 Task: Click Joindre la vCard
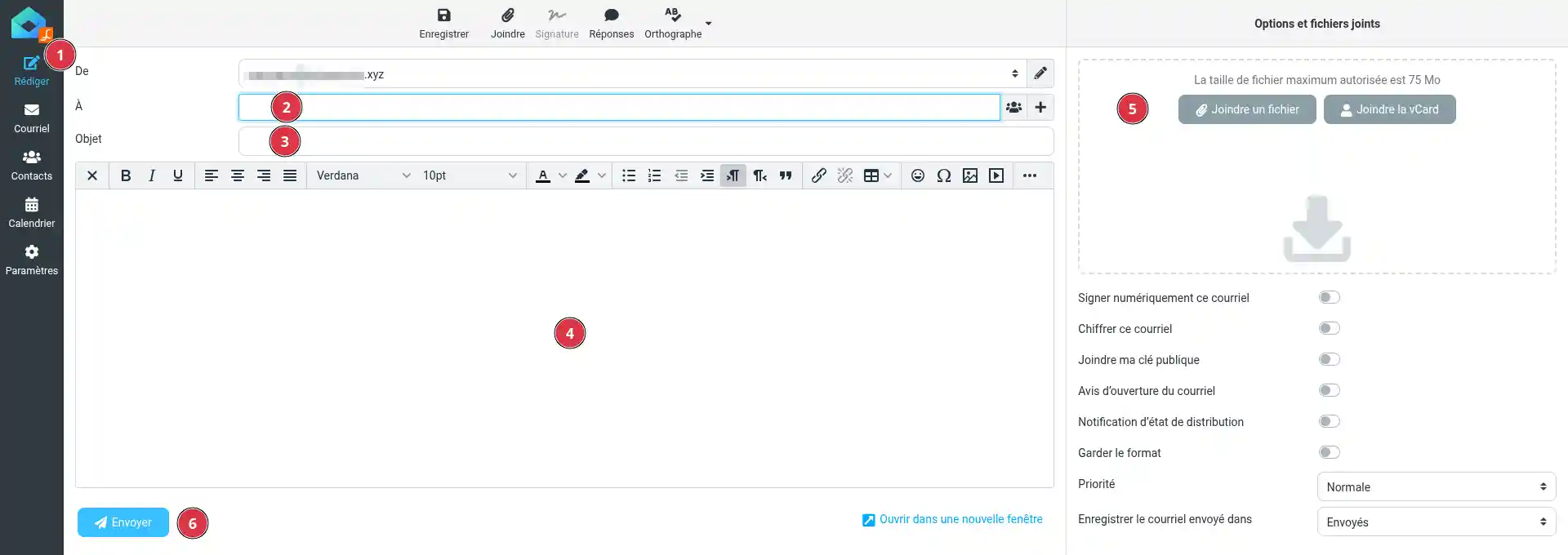point(1389,109)
